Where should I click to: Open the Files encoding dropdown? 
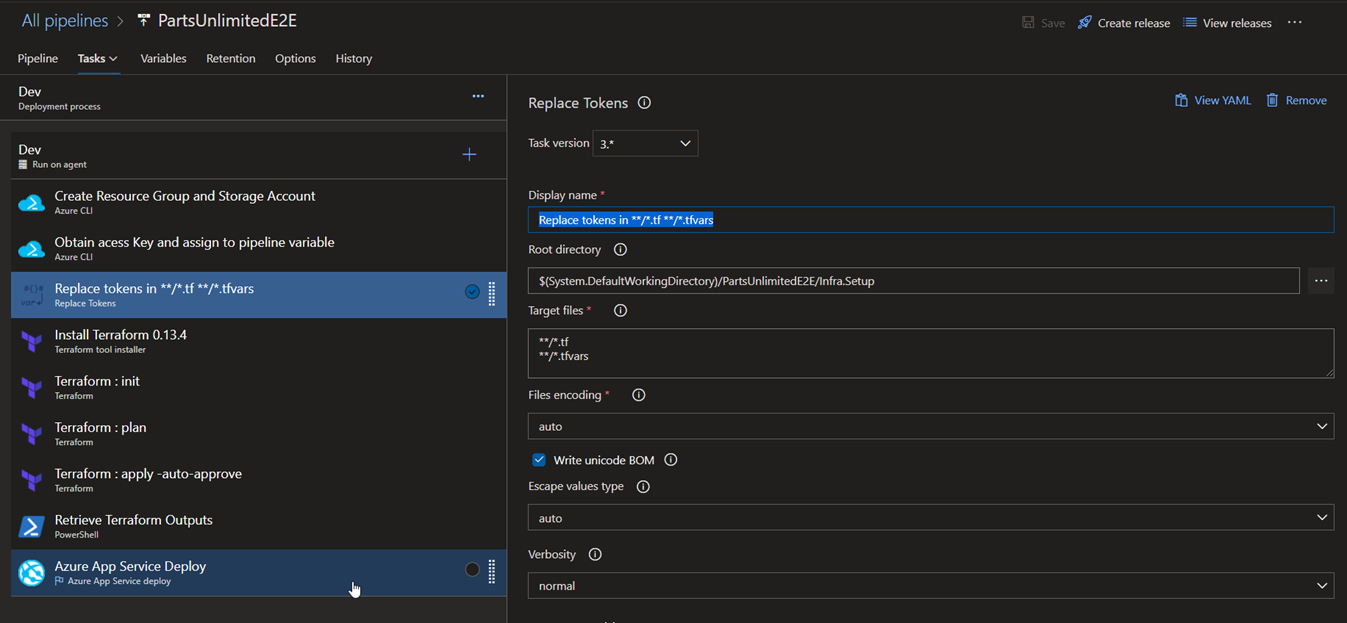point(931,426)
